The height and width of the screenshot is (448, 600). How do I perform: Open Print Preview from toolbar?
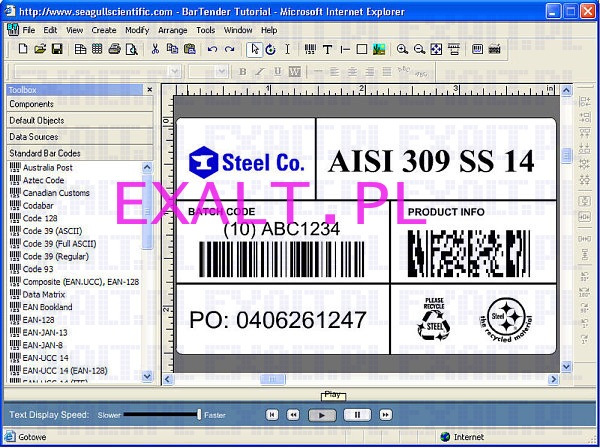[131, 49]
